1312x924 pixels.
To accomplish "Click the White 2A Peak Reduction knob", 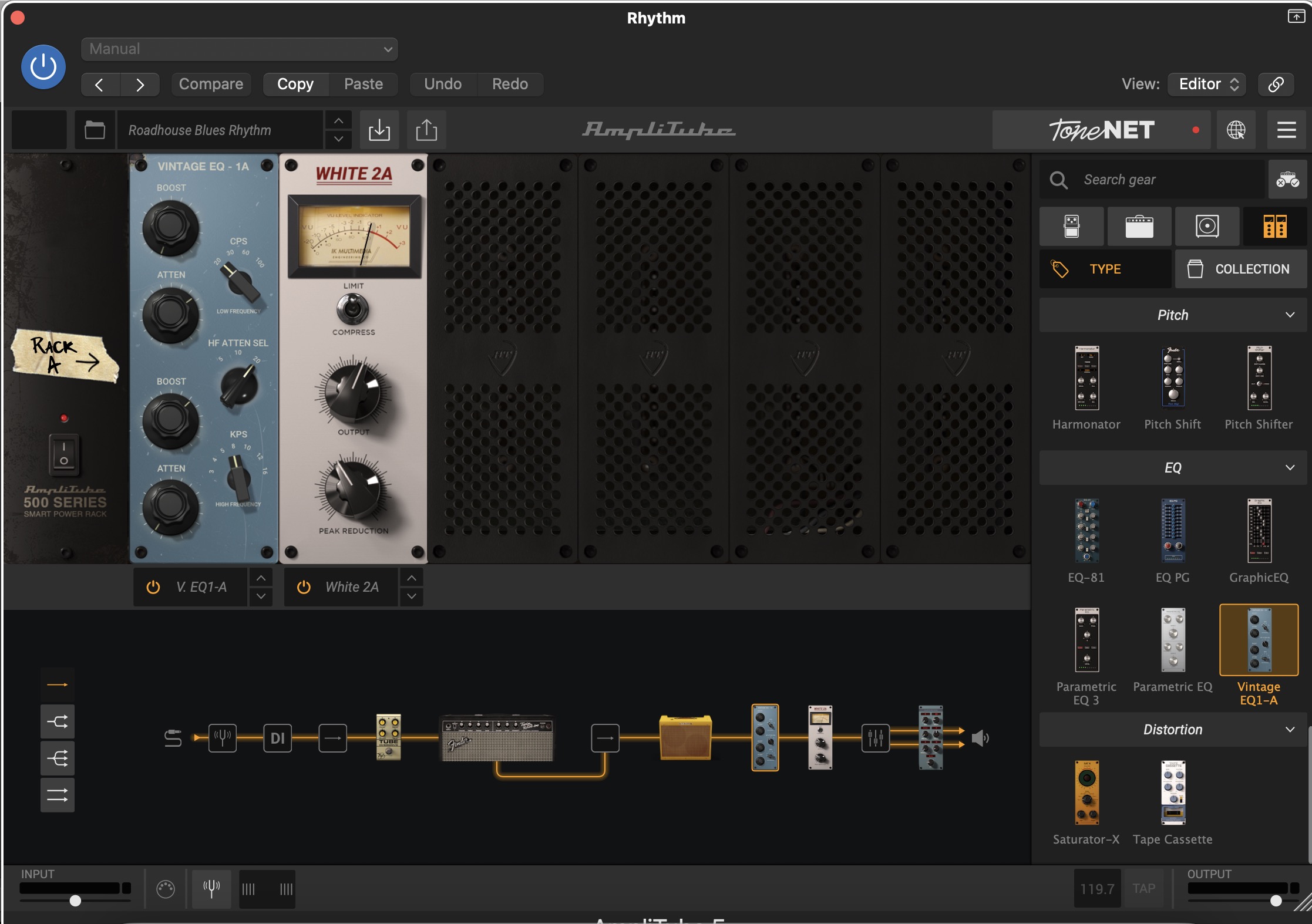I will click(x=354, y=489).
